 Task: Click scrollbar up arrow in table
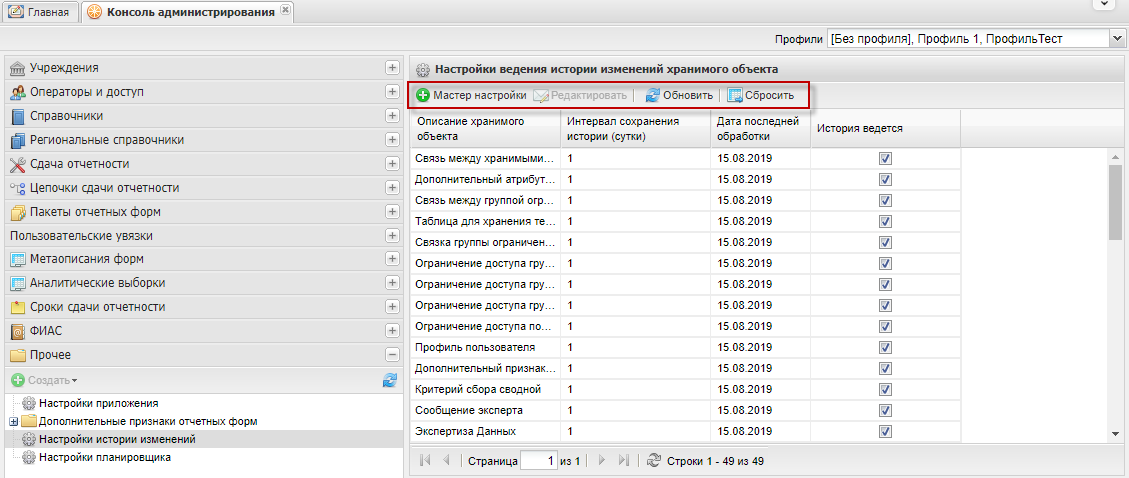pyautogui.click(x=1115, y=156)
